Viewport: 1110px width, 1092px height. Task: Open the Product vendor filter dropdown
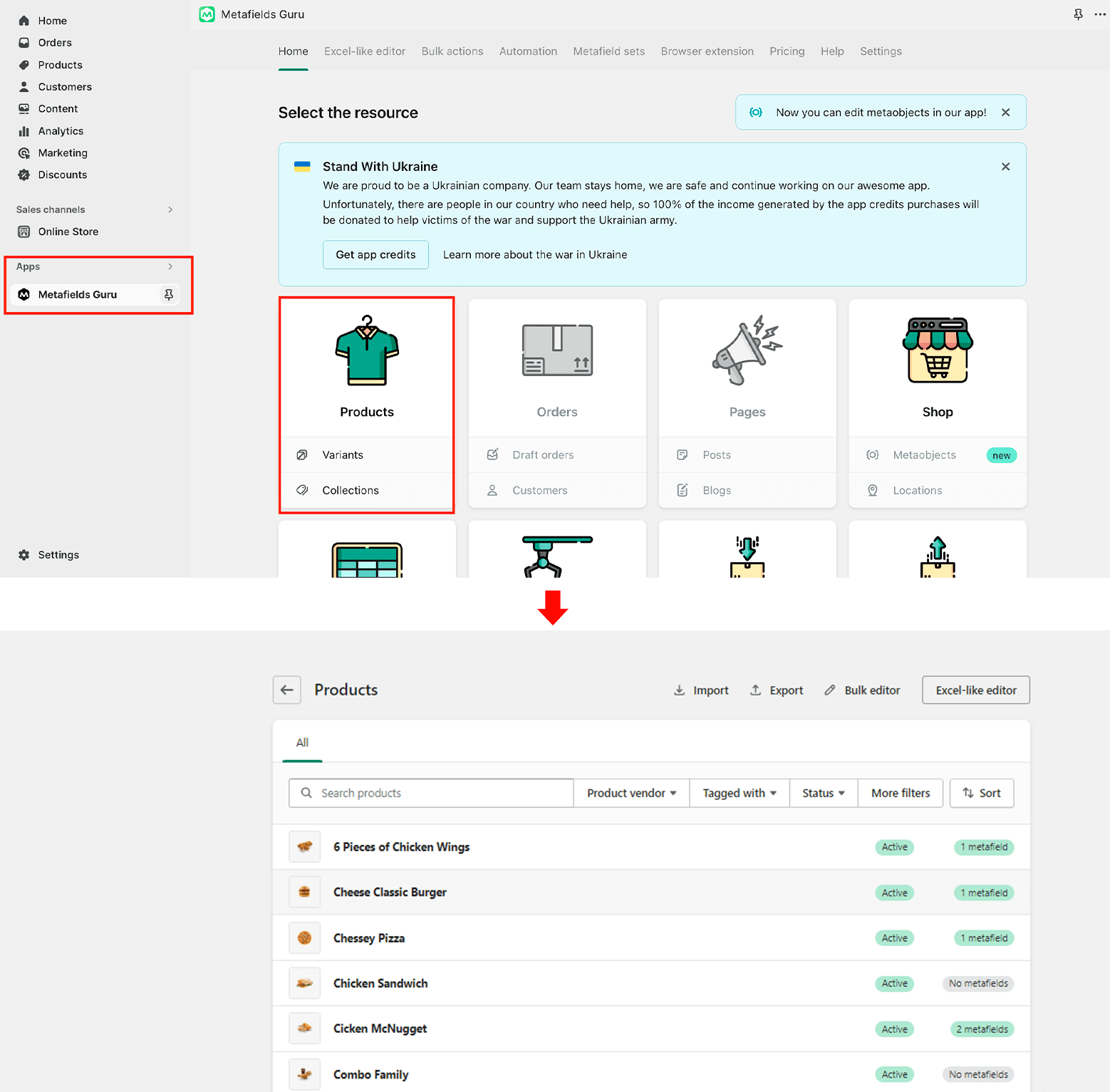click(631, 793)
